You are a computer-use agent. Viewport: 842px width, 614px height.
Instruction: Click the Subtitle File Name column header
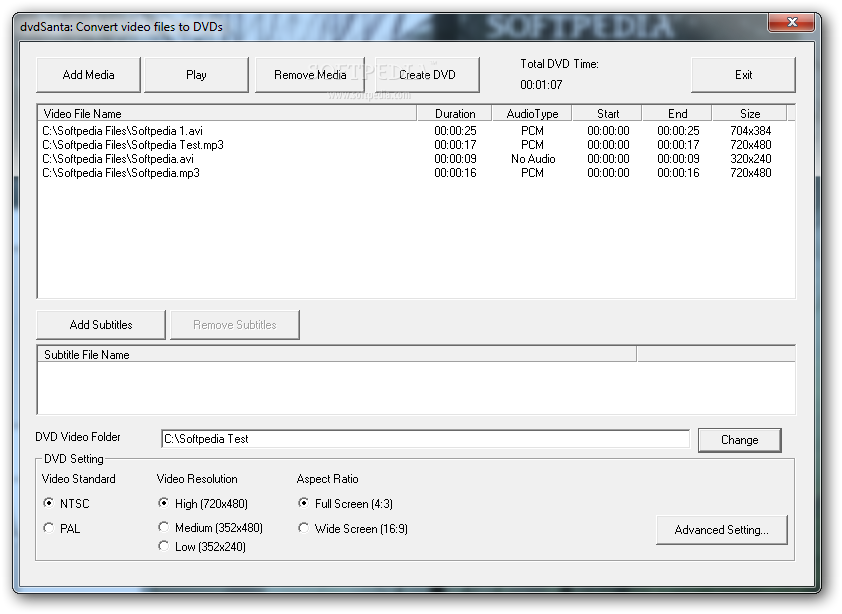337,355
